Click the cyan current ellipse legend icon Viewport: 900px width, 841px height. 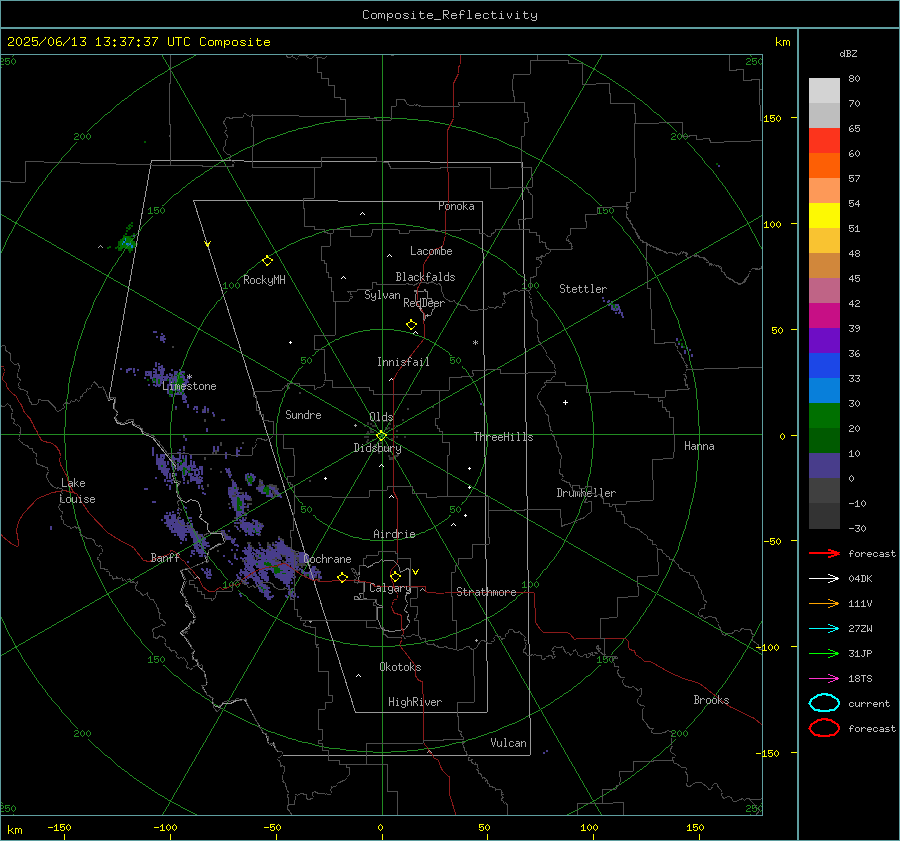(x=824, y=703)
